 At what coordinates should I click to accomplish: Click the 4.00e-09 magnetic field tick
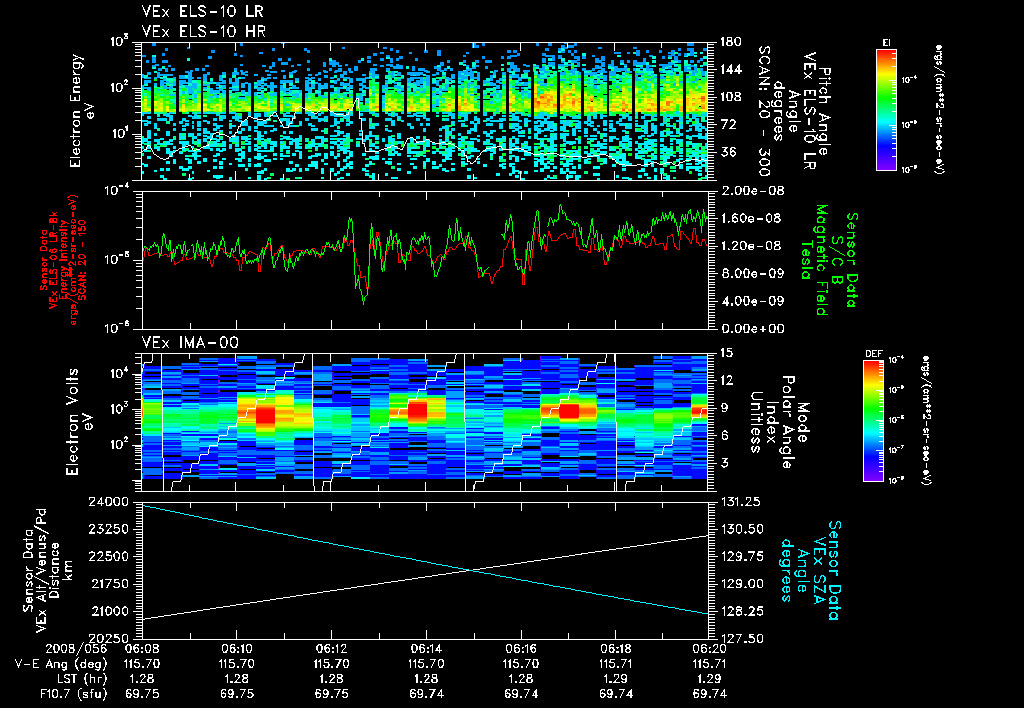tap(752, 301)
